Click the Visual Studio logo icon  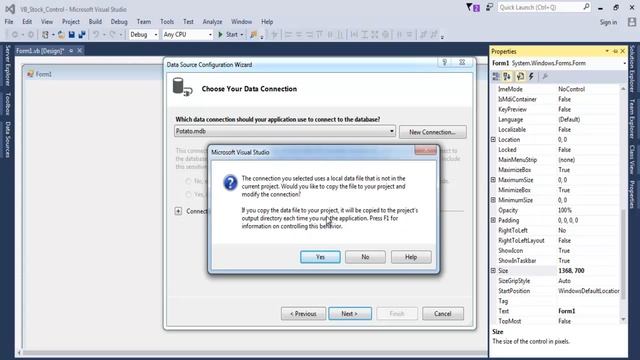click(x=10, y=9)
